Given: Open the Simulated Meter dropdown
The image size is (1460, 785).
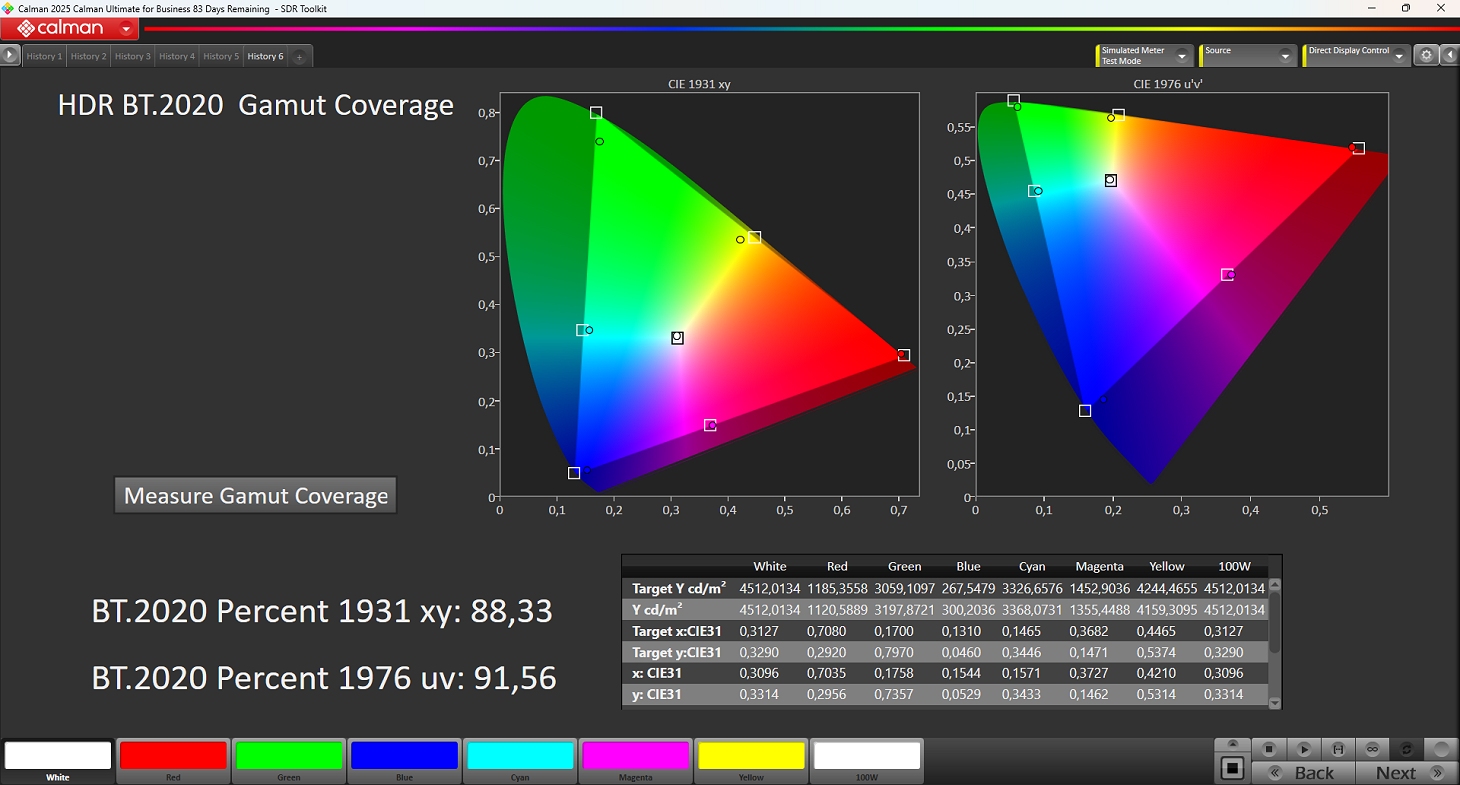Looking at the screenshot, I should pos(1182,56).
